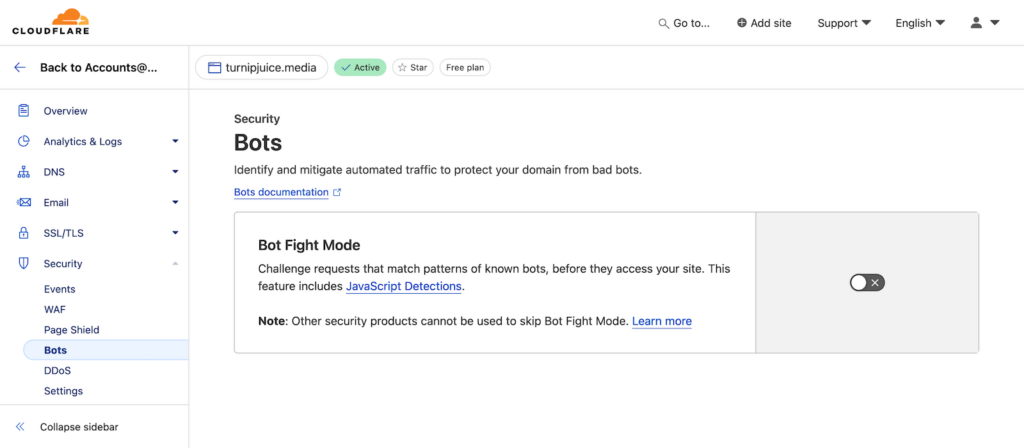Select Bots in the sidebar
Viewport: 1024px width, 448px height.
[106, 350]
